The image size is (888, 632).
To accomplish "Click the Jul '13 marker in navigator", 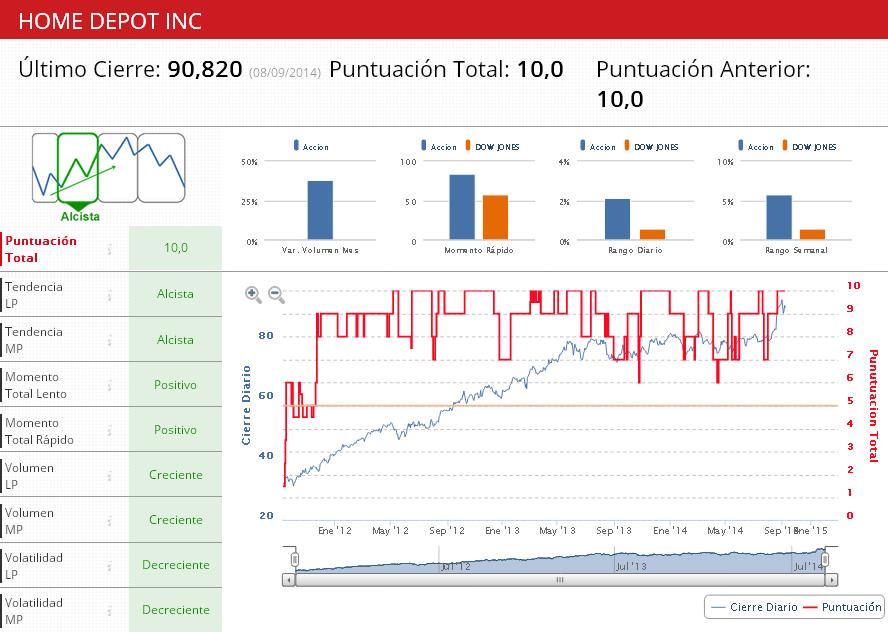I will [x=631, y=566].
